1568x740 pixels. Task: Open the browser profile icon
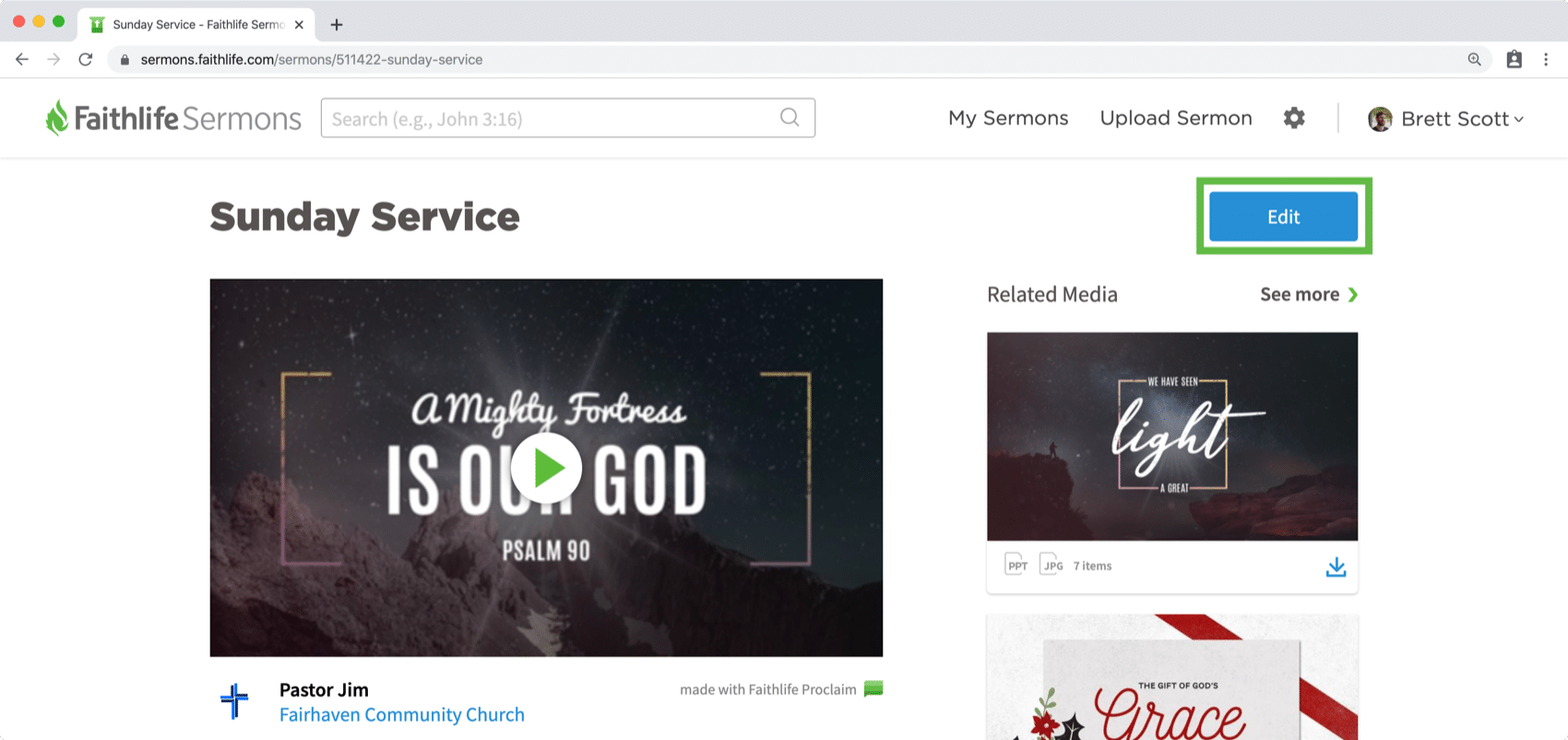(1515, 59)
